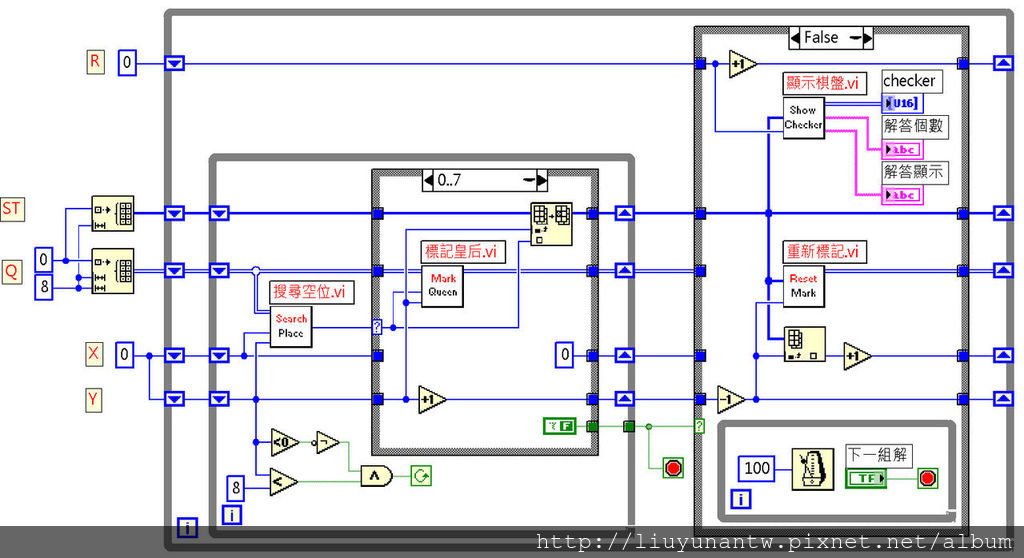
Task: Click the red X label
Action: tap(93, 354)
